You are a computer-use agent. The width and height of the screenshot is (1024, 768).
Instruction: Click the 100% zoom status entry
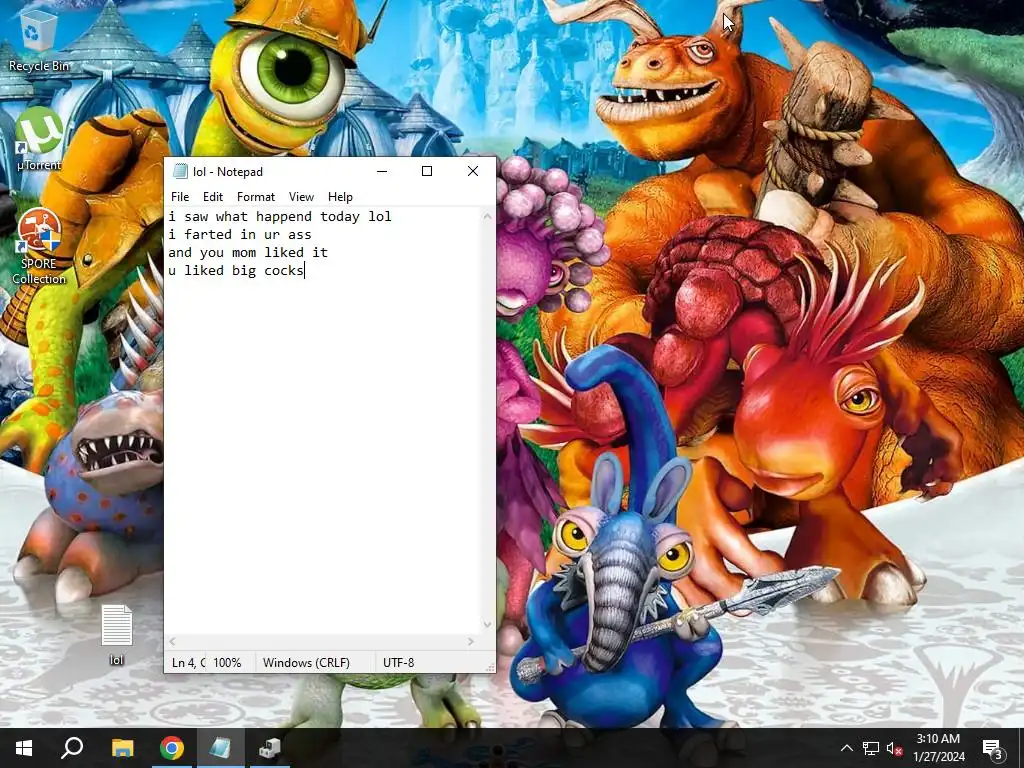(227, 662)
